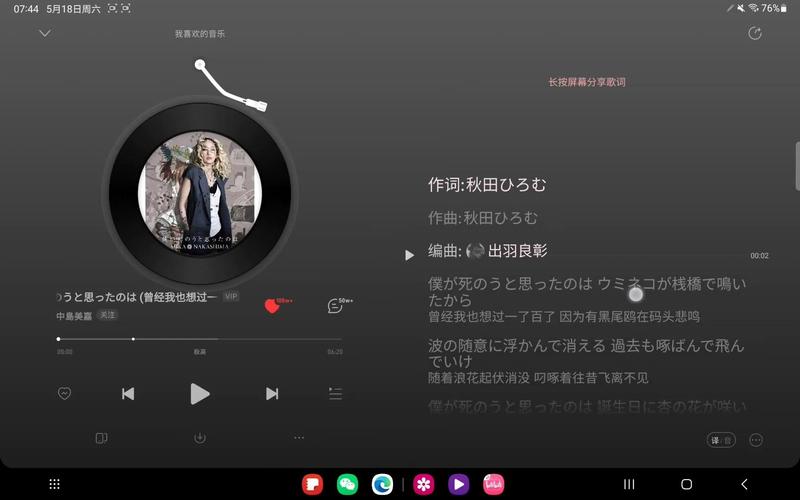The height and width of the screenshot is (500, 800).
Task: Tap translation 随着浪花起伏消没 叼啄着往昔飞离不见
Action: pos(538,378)
